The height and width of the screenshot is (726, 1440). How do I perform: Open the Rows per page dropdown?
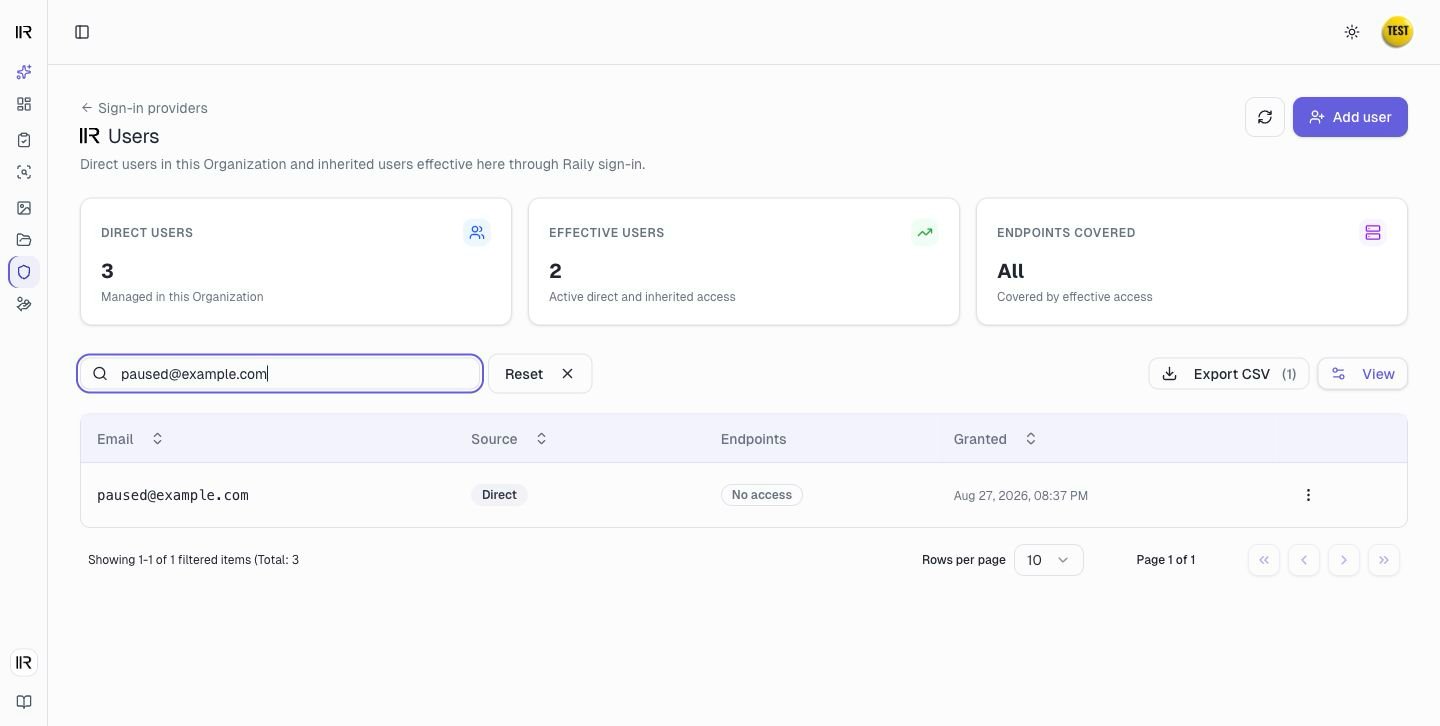click(x=1049, y=560)
